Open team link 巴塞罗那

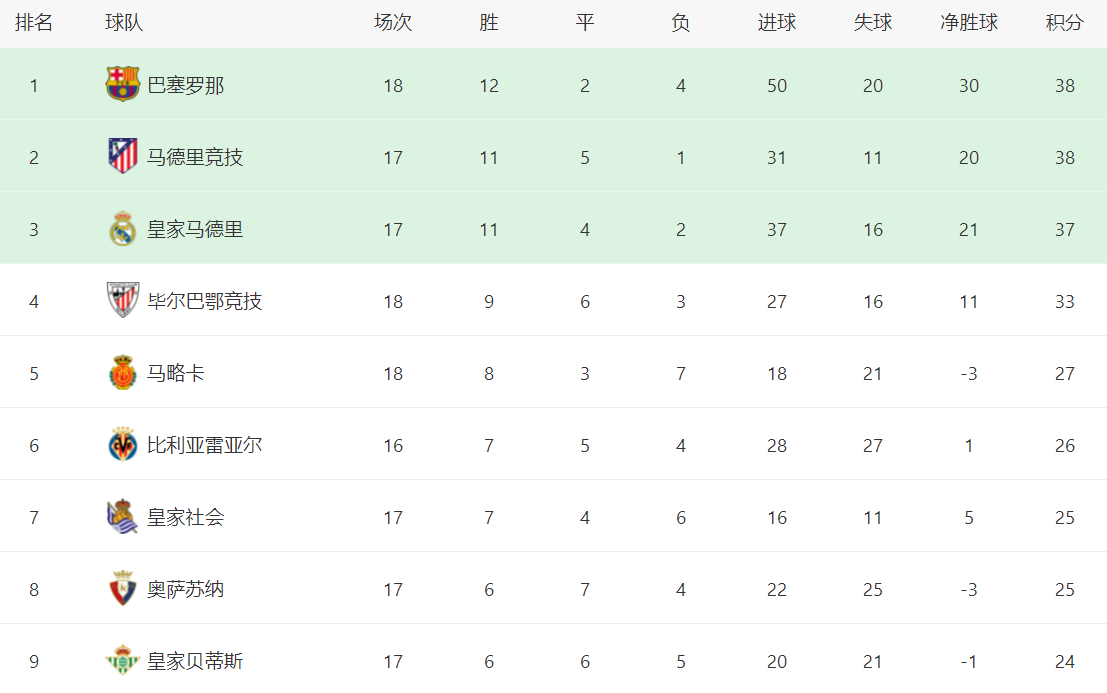(x=186, y=85)
